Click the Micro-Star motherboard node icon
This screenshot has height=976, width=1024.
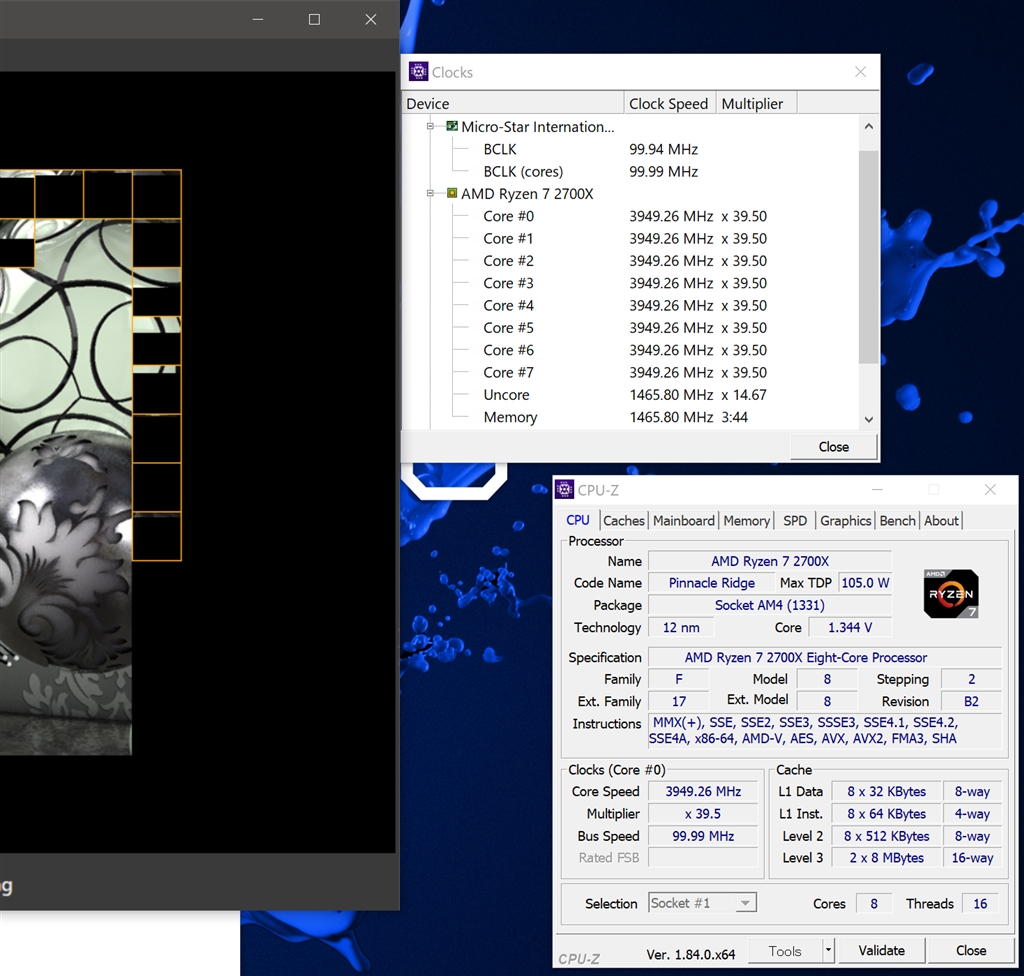[452, 127]
